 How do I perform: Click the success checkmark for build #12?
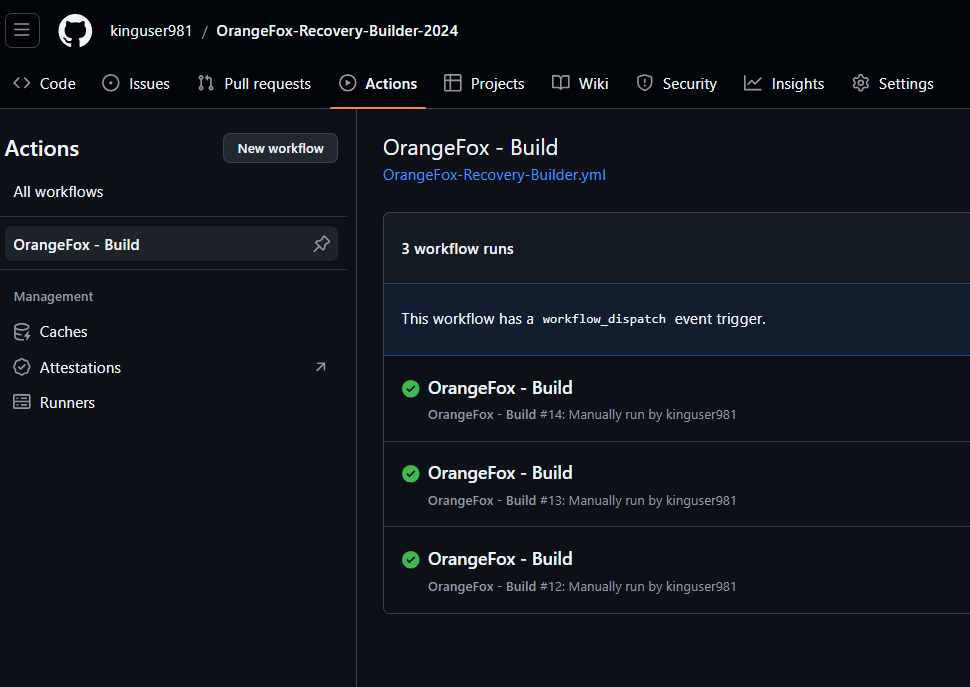click(411, 560)
